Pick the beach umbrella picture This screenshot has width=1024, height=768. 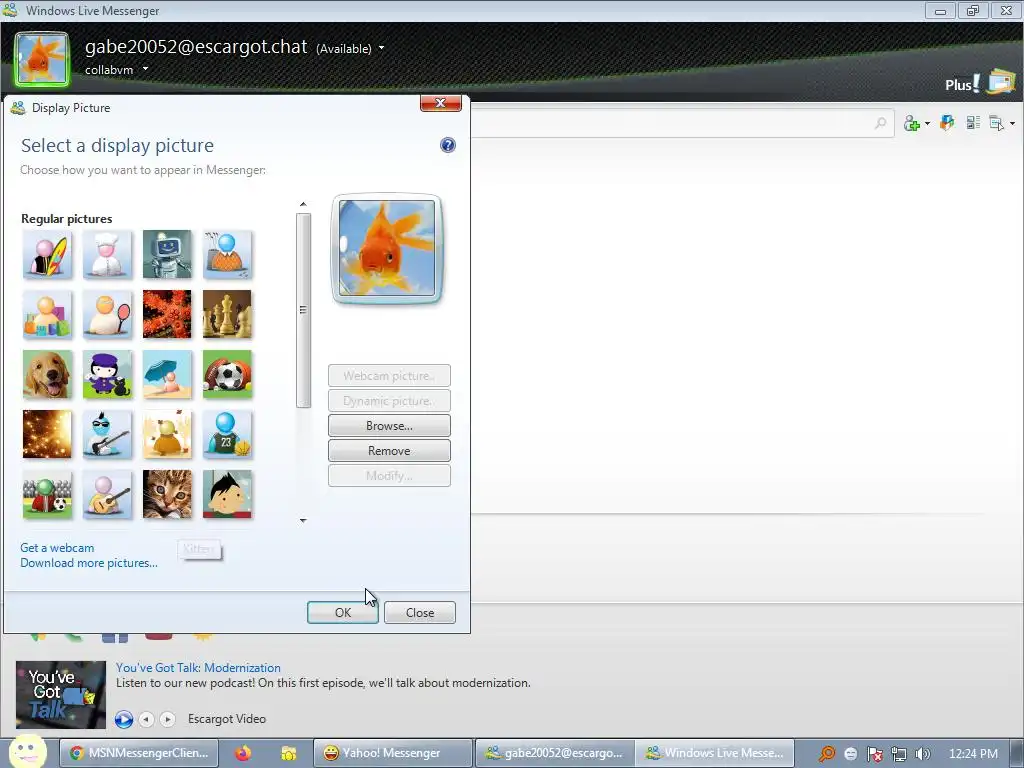167,374
